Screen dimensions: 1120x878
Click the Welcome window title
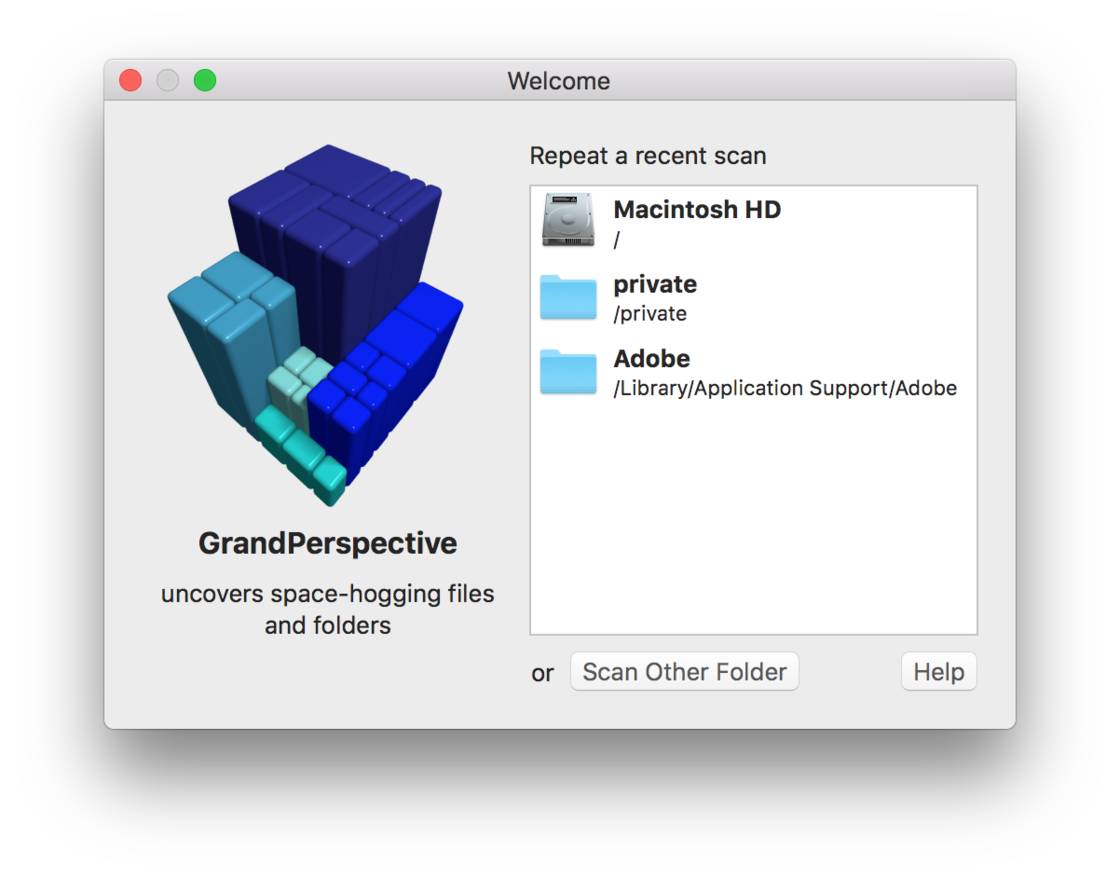tap(559, 81)
